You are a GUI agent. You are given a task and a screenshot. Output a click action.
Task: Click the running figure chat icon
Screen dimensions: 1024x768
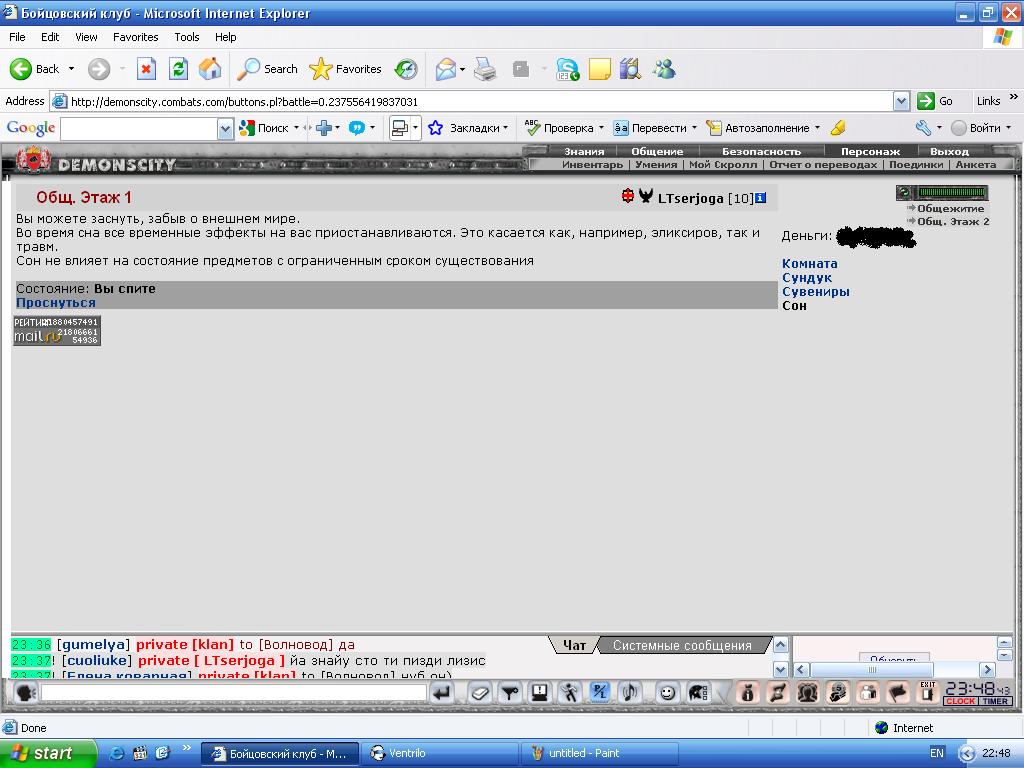(569, 692)
